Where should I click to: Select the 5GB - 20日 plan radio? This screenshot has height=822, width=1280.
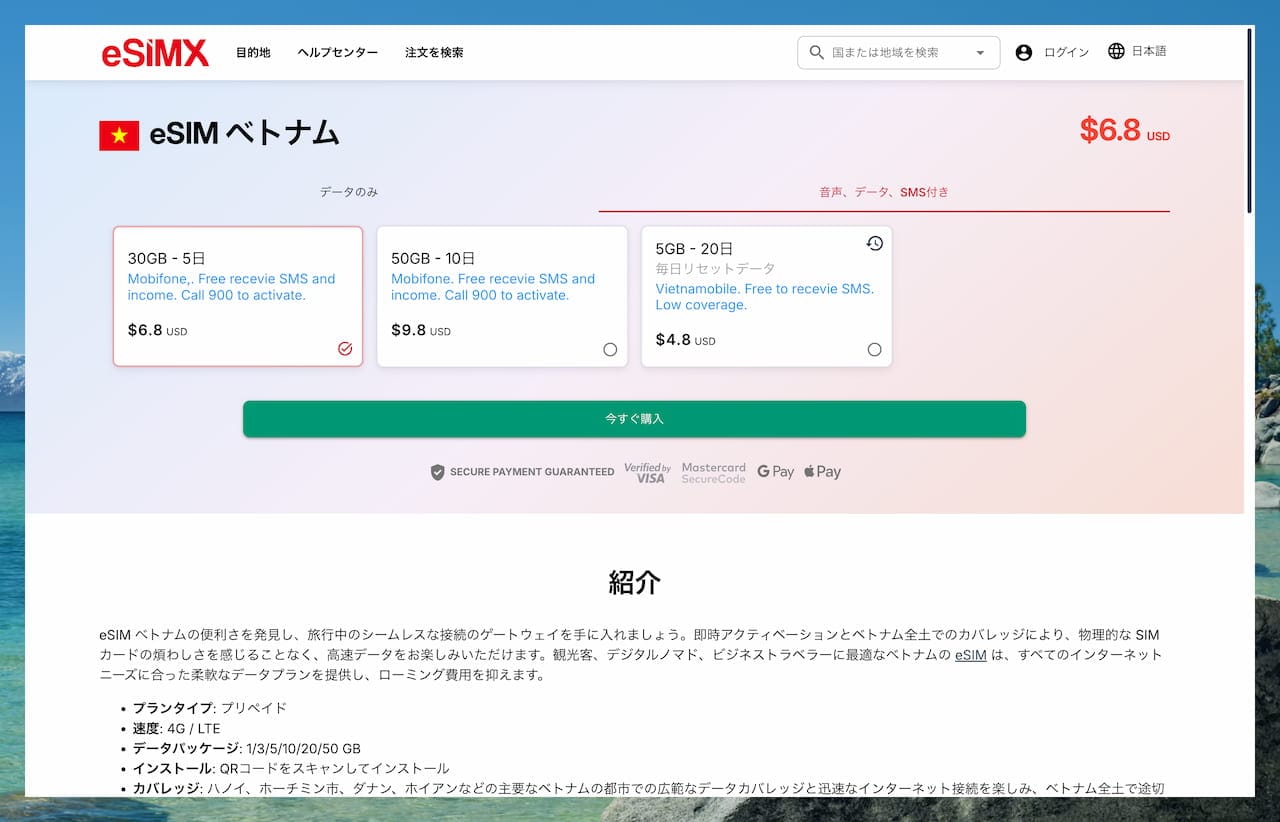click(874, 349)
